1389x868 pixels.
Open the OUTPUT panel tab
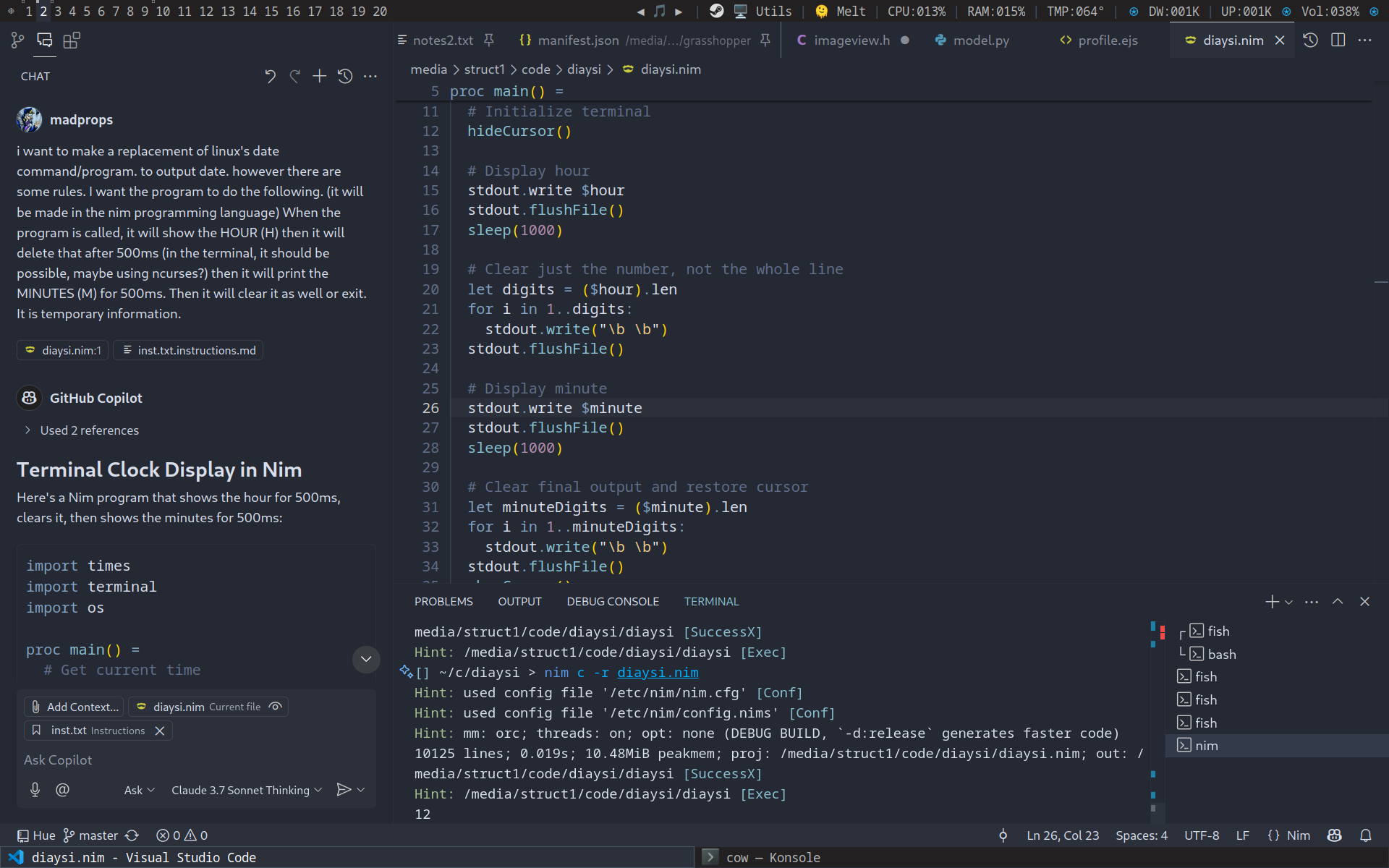click(x=519, y=602)
